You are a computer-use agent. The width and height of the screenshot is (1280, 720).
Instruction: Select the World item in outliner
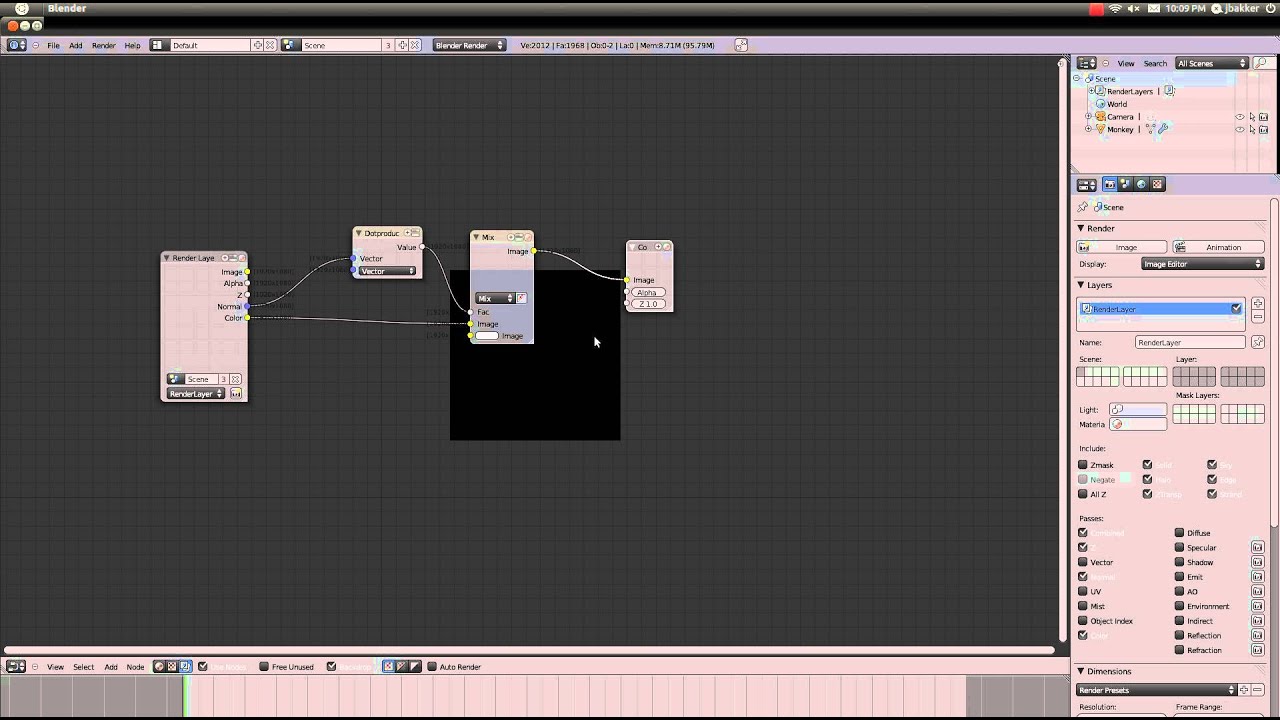click(x=1117, y=104)
